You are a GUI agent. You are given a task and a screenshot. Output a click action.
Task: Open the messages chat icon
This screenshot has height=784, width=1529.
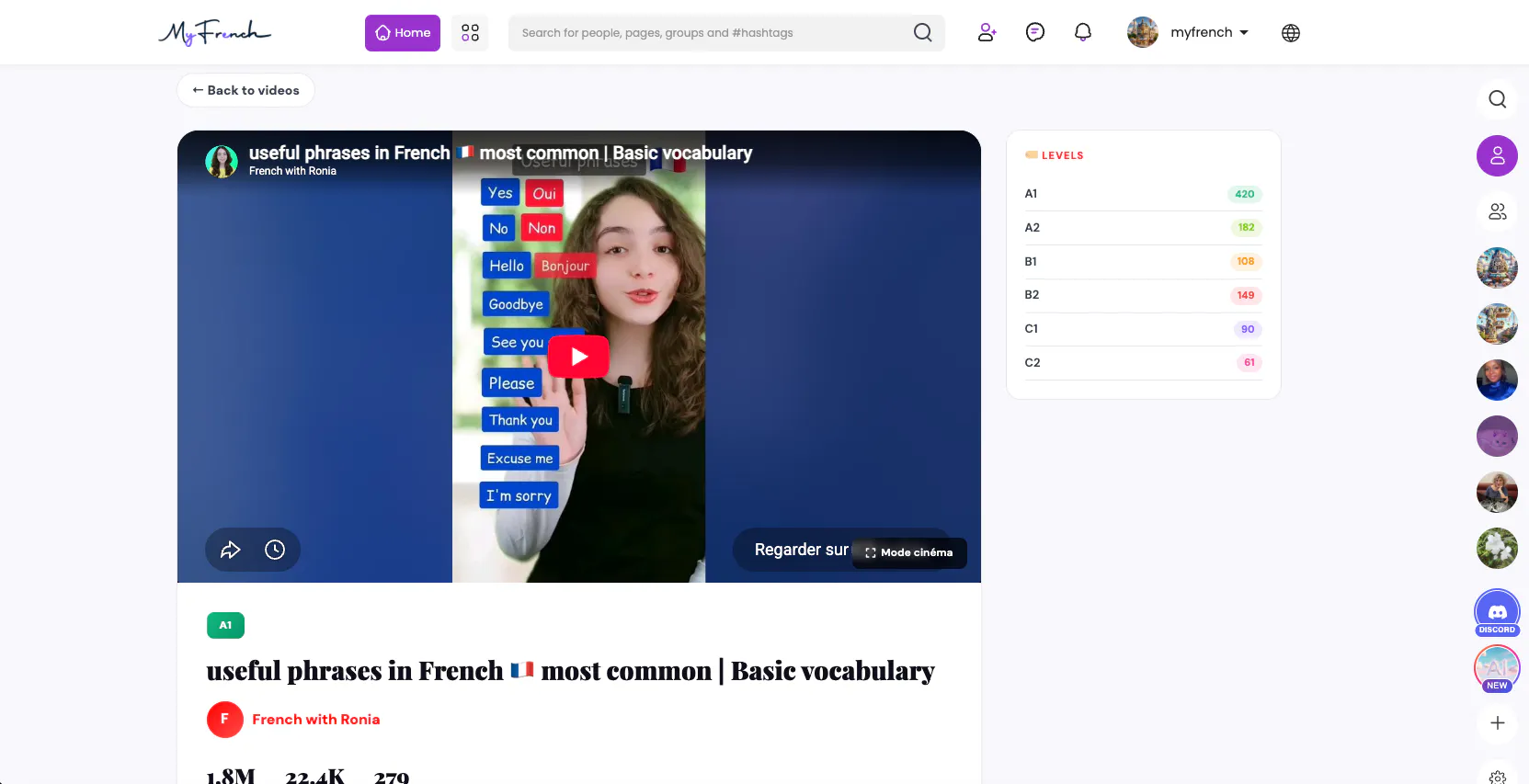1035,33
